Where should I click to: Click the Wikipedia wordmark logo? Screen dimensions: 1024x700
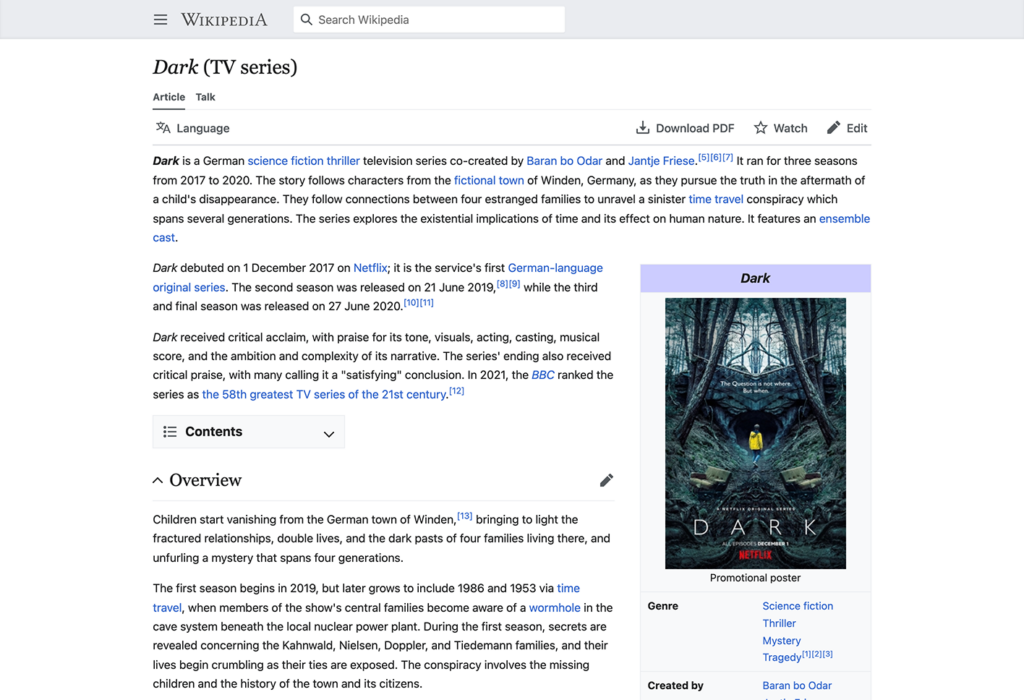pyautogui.click(x=223, y=19)
